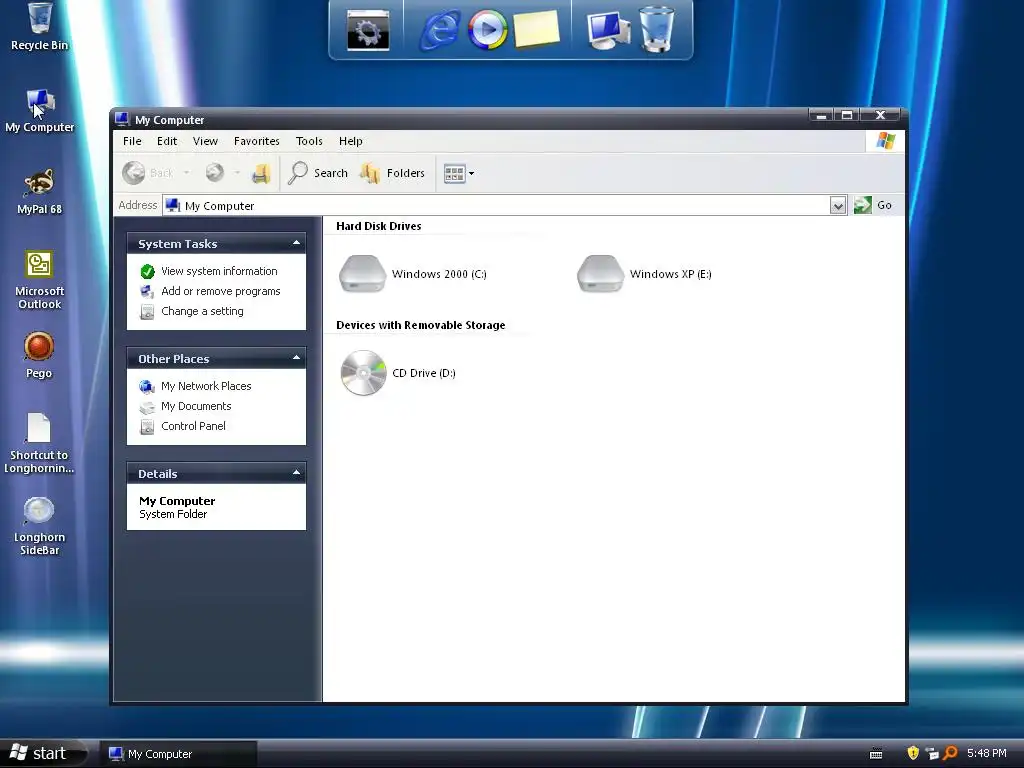This screenshot has width=1024, height=768.
Task: Click Devices with Removable Storage header
Action: (x=421, y=325)
